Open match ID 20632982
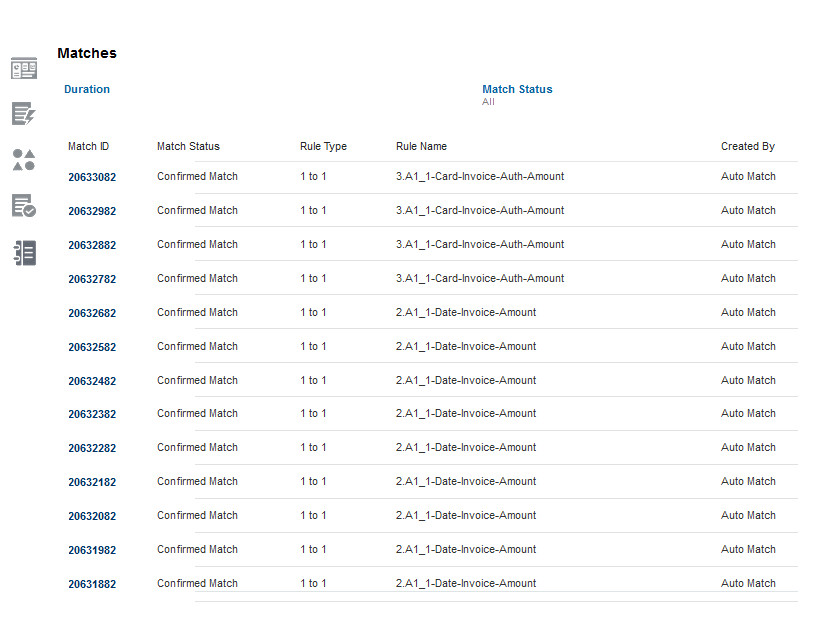The width and height of the screenshot is (819, 623). pyautogui.click(x=92, y=212)
